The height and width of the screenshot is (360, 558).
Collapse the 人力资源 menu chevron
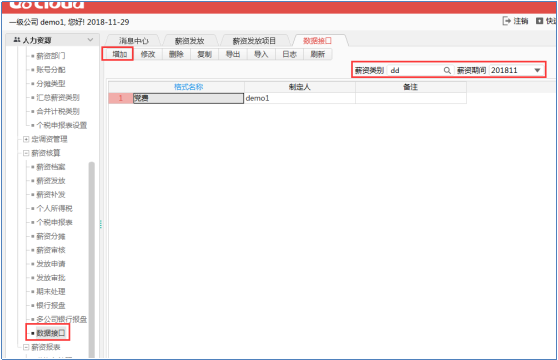click(x=90, y=40)
